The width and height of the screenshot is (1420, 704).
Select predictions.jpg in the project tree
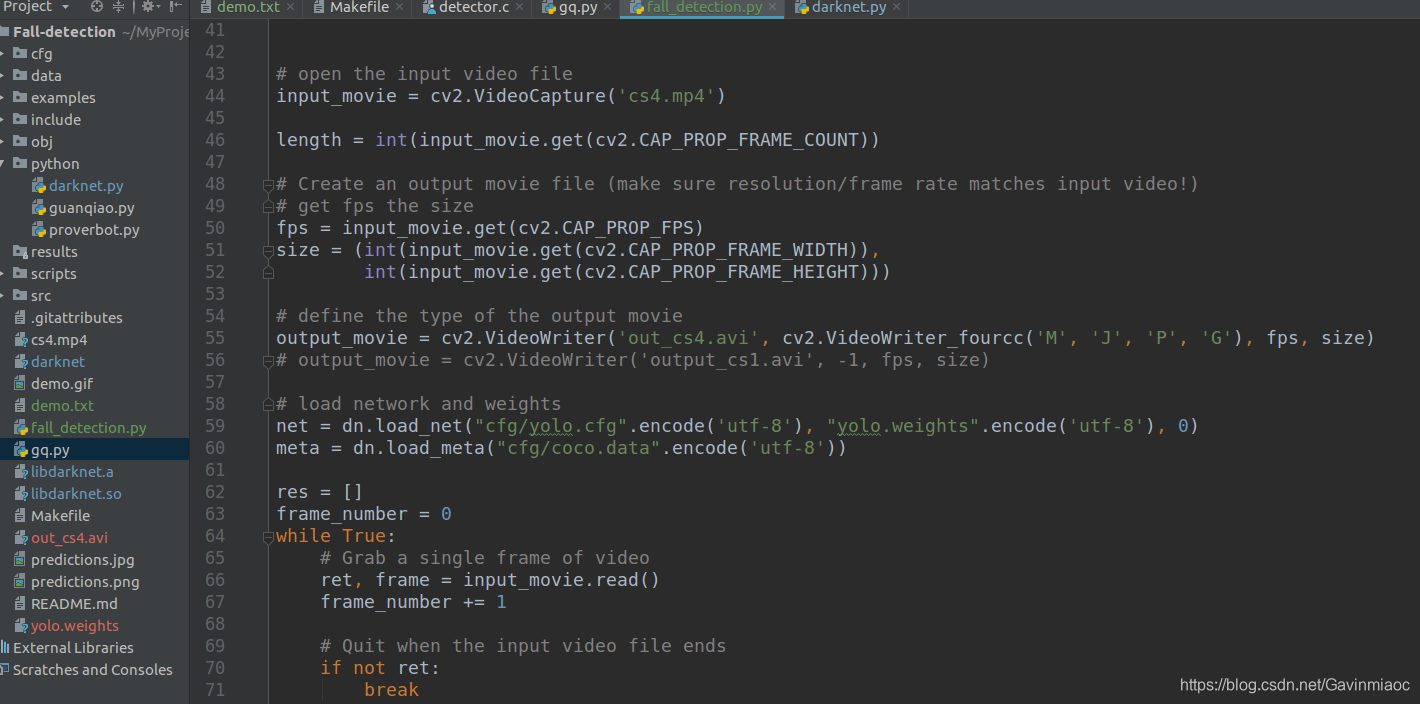pyautogui.click(x=82, y=560)
